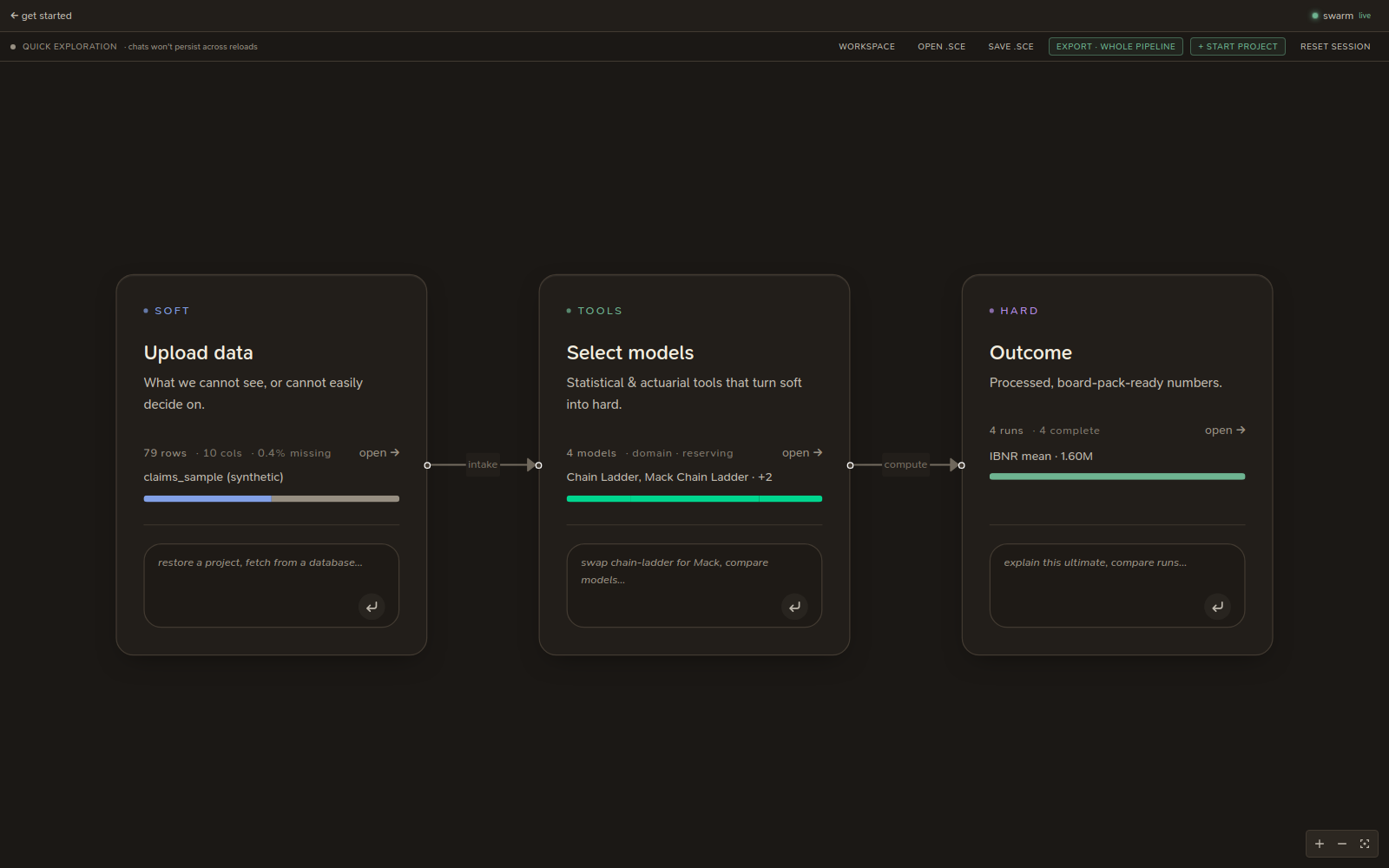Submit the Select models chat prompt

tap(794, 607)
